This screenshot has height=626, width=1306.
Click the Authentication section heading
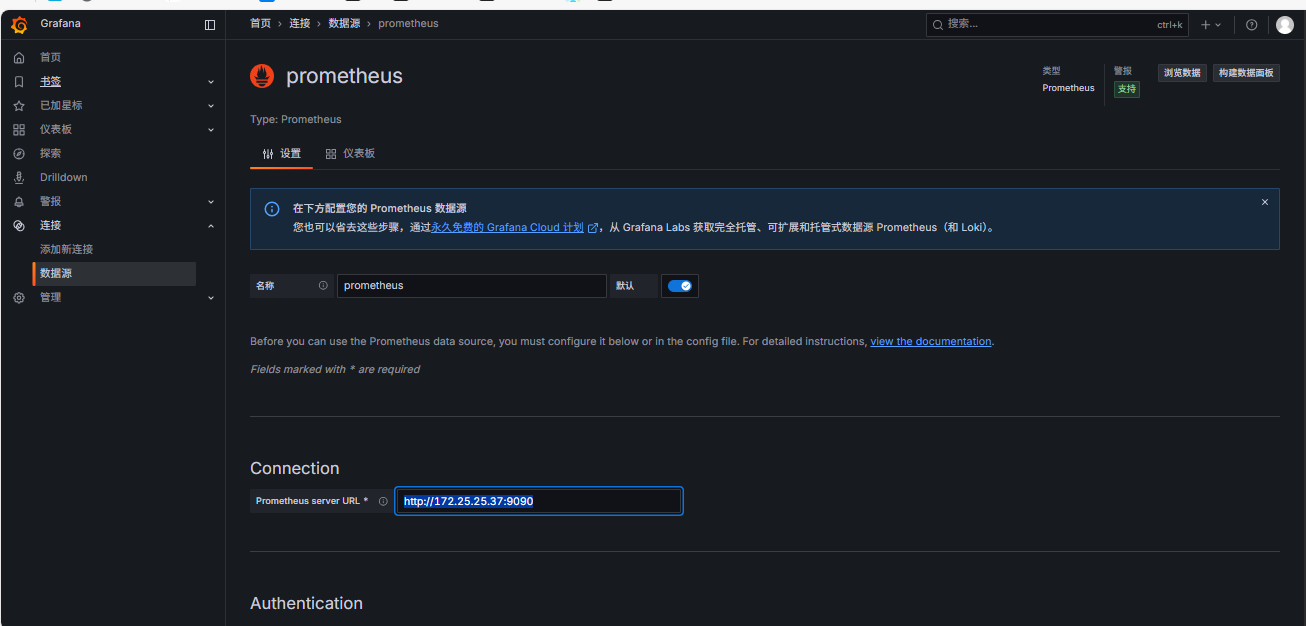(x=306, y=603)
